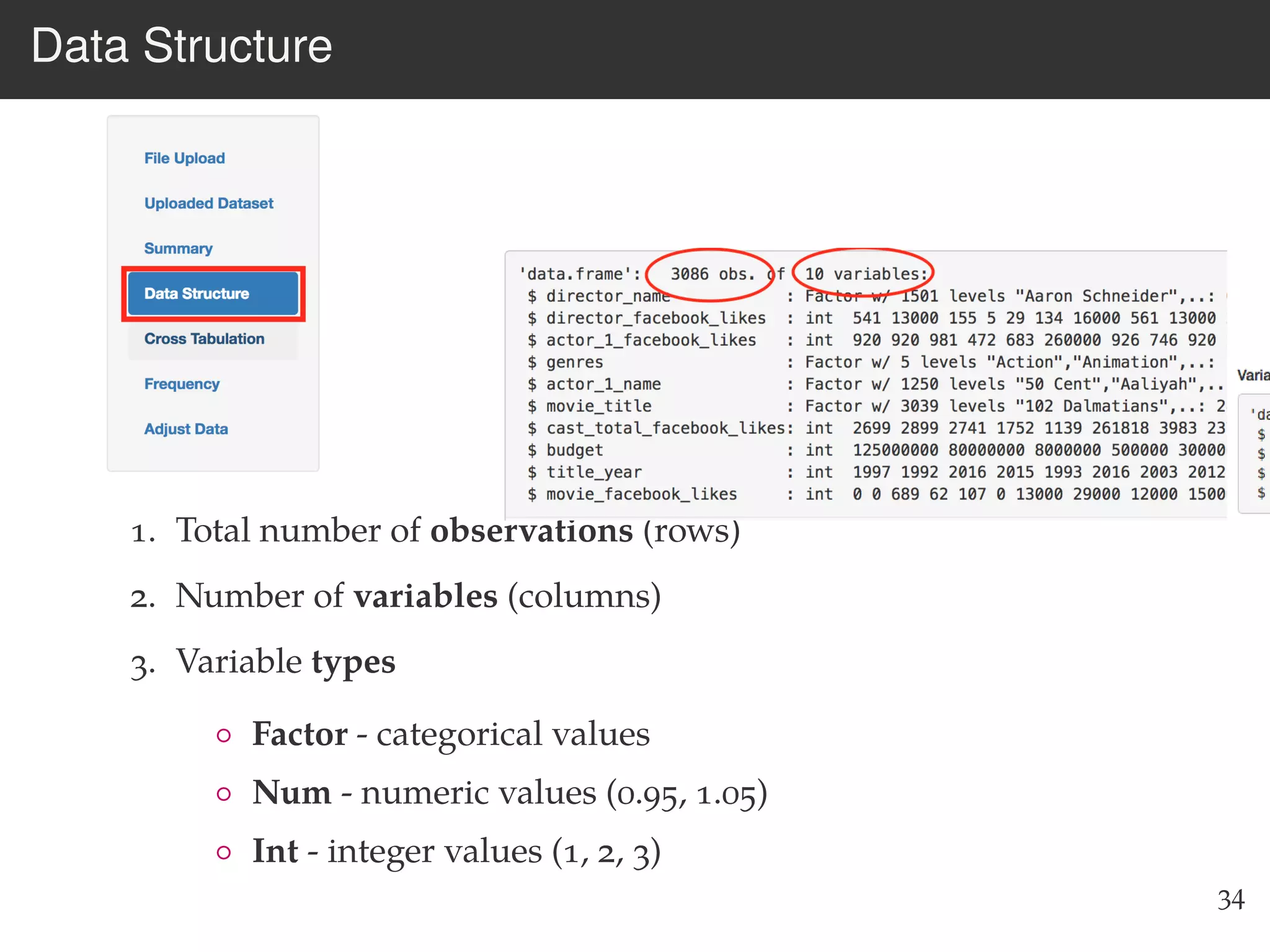This screenshot has width=1270, height=952.
Task: Open the Cross Tabulation tab
Action: [x=213, y=338]
